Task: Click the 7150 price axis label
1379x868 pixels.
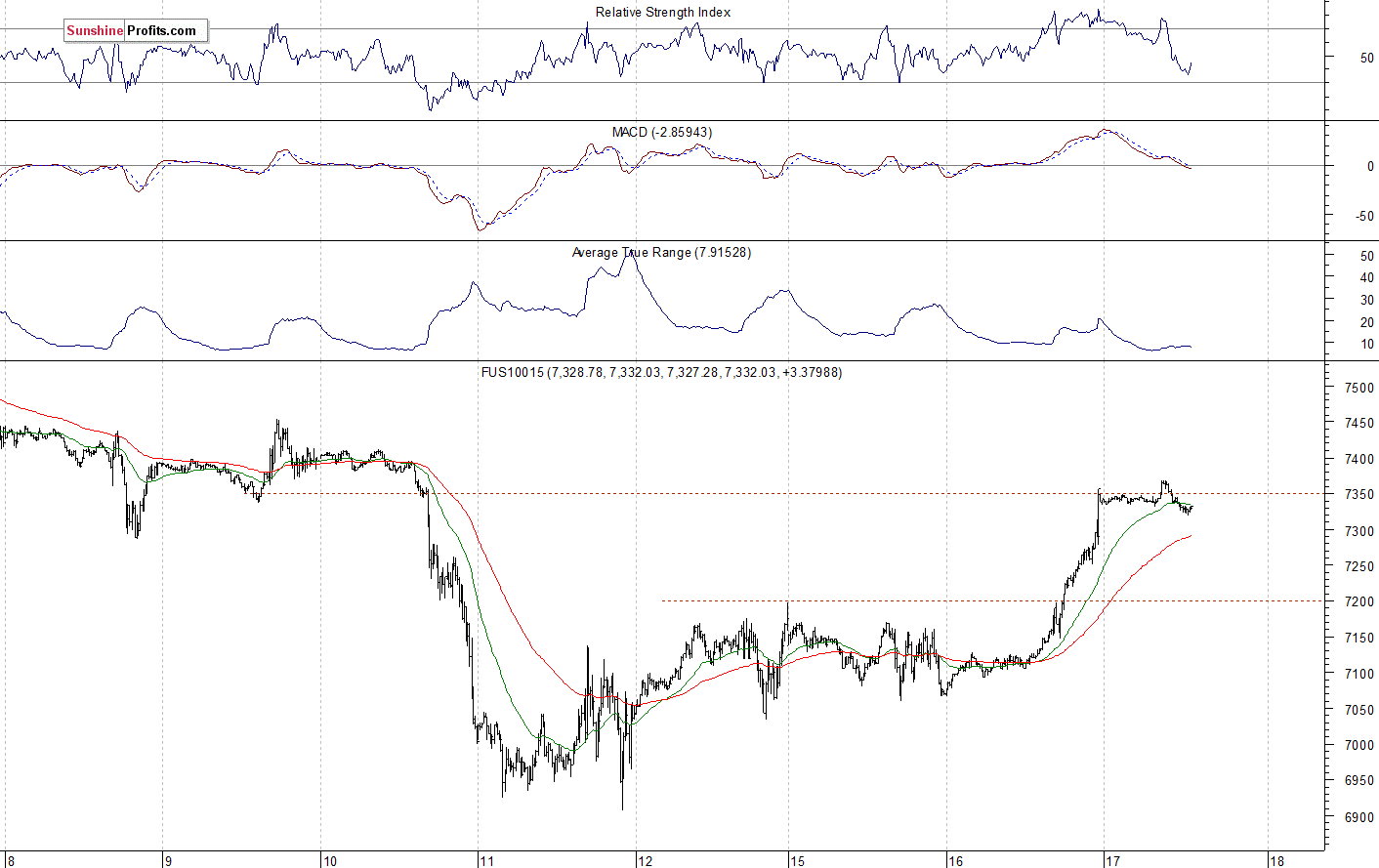Action: (1359, 639)
